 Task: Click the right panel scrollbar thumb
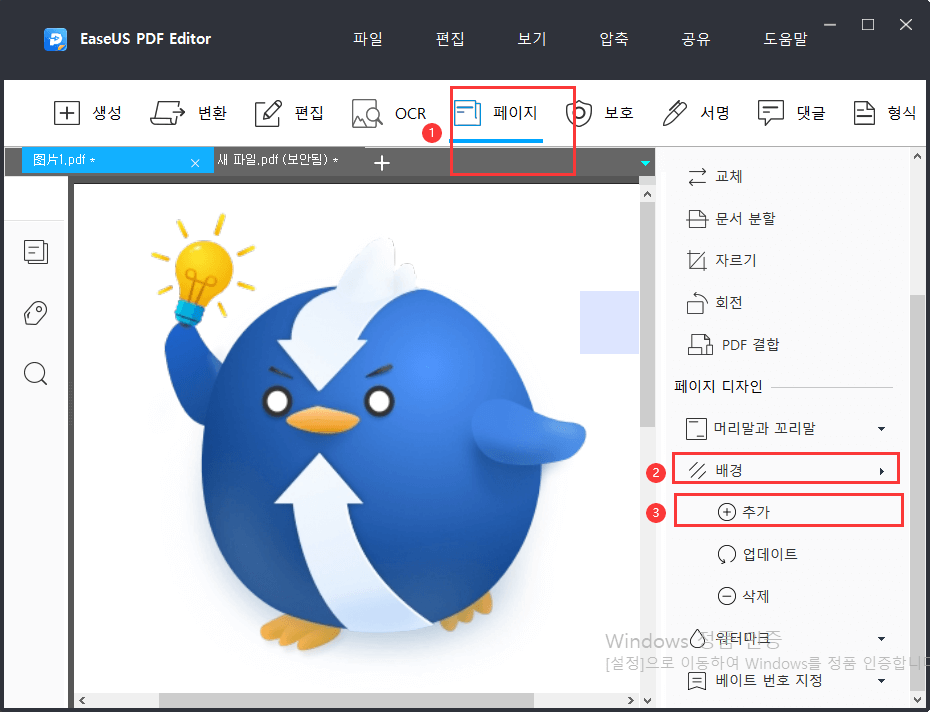pos(918,494)
